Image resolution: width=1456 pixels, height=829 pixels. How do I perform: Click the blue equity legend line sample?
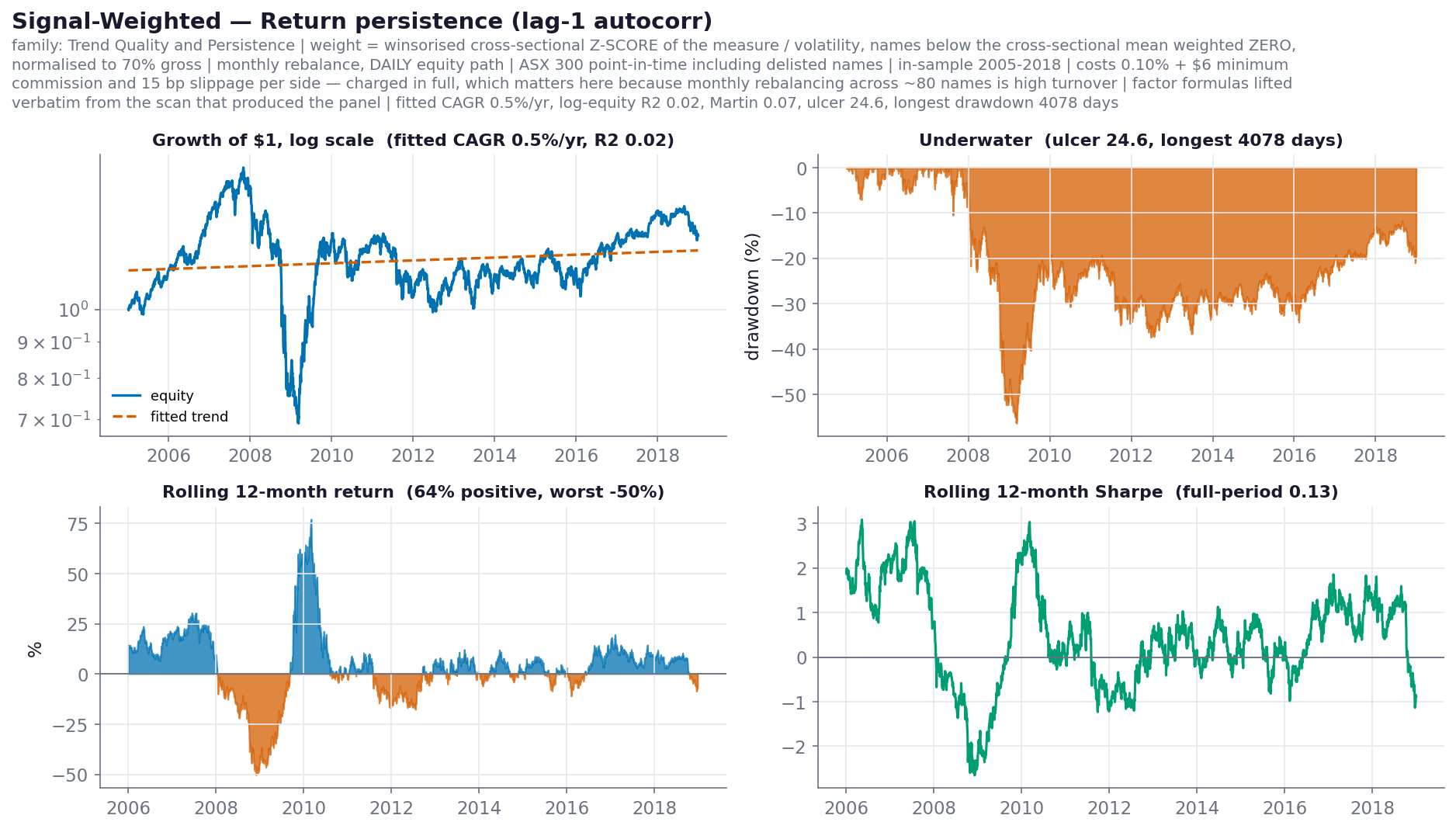(126, 396)
